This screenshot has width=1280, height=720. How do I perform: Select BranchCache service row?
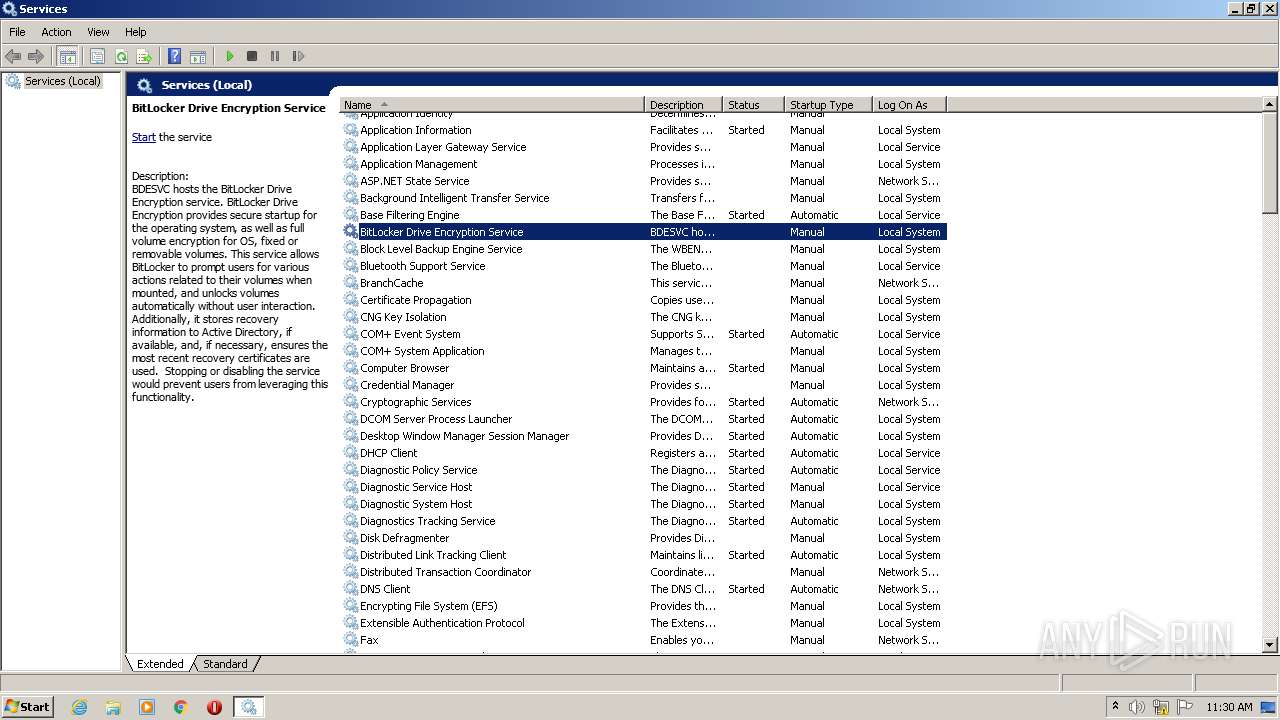click(644, 283)
